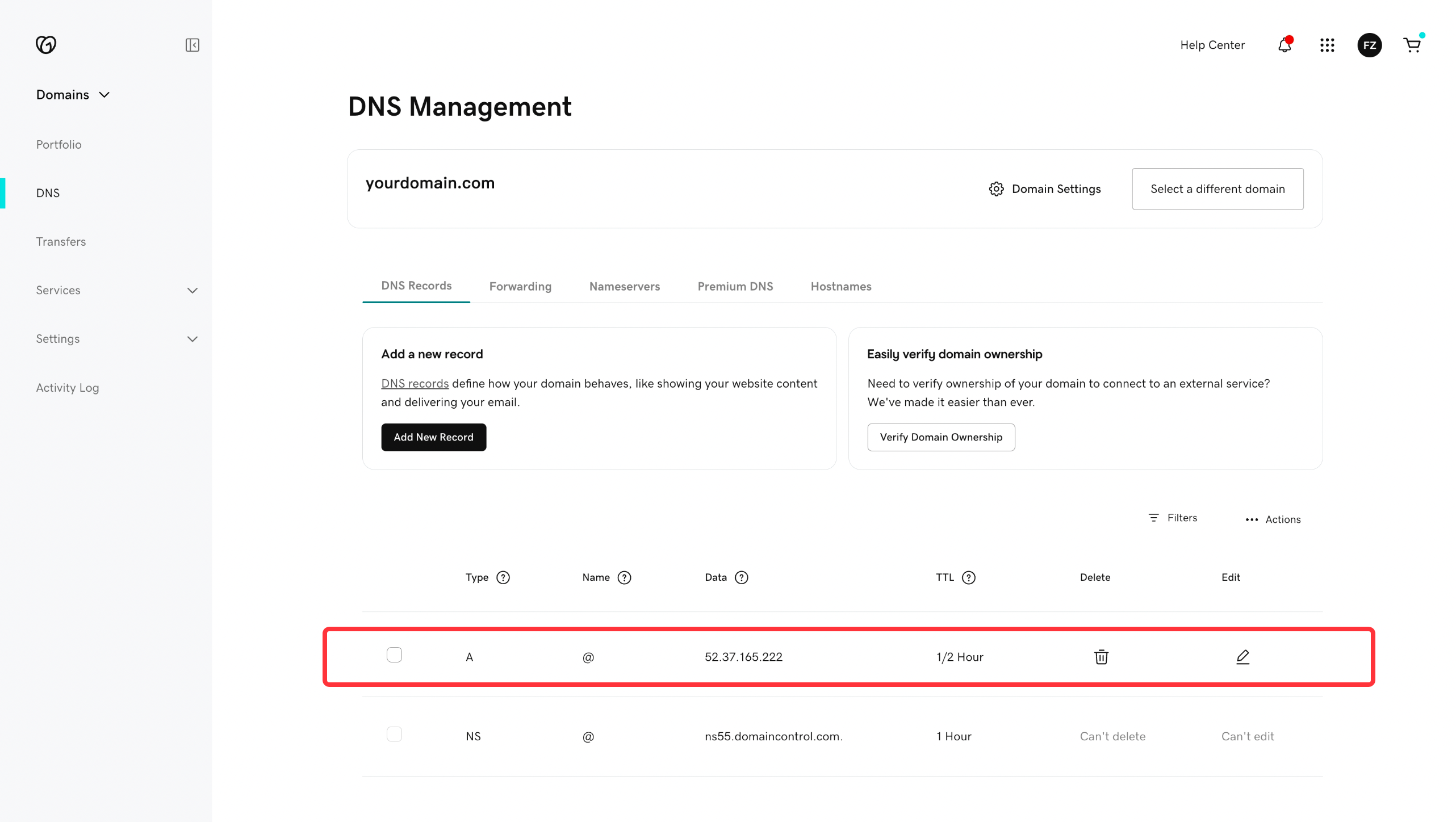Open the apps grid menu
This screenshot has height=822, width=1456.
point(1327,45)
